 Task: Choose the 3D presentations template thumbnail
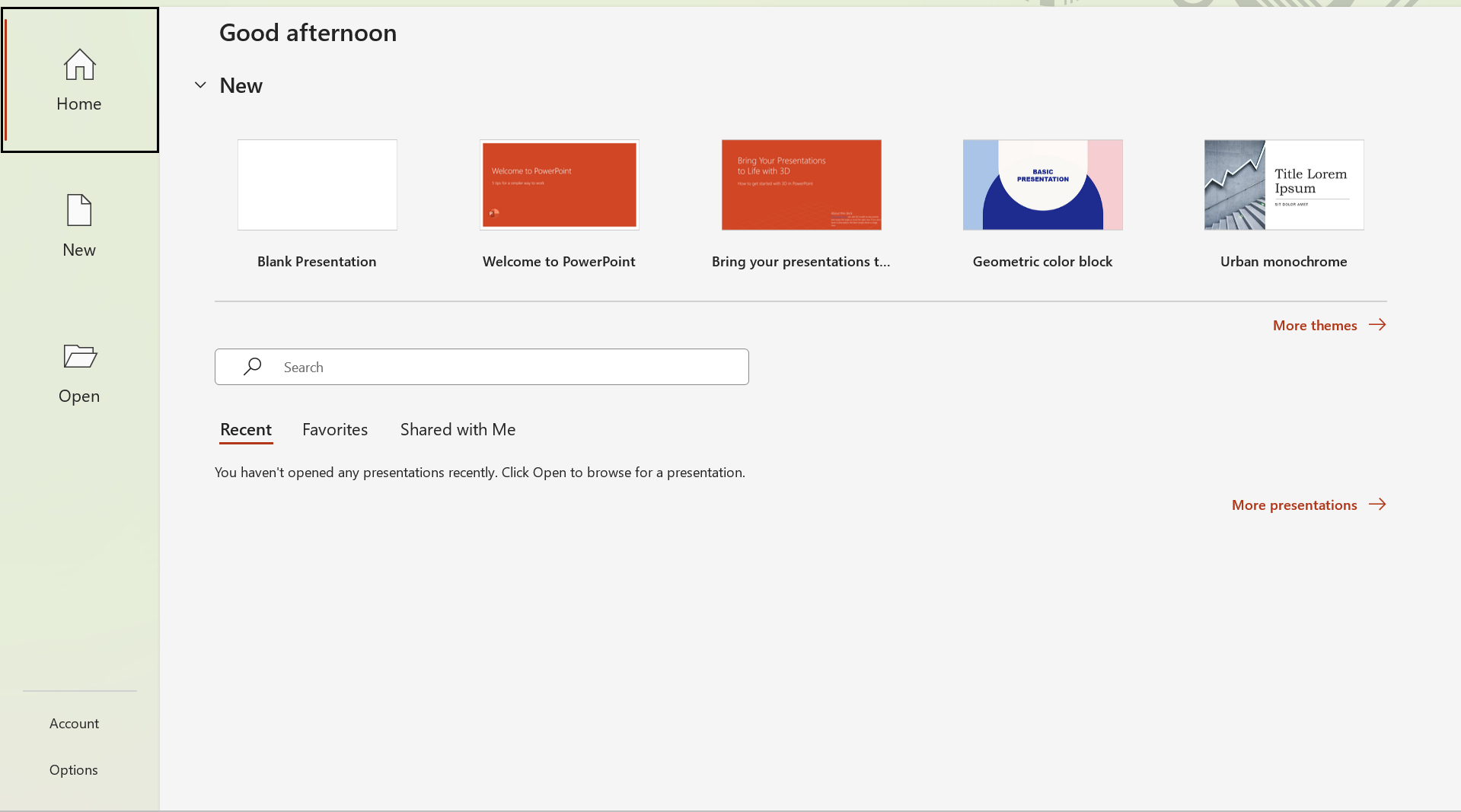tap(801, 185)
